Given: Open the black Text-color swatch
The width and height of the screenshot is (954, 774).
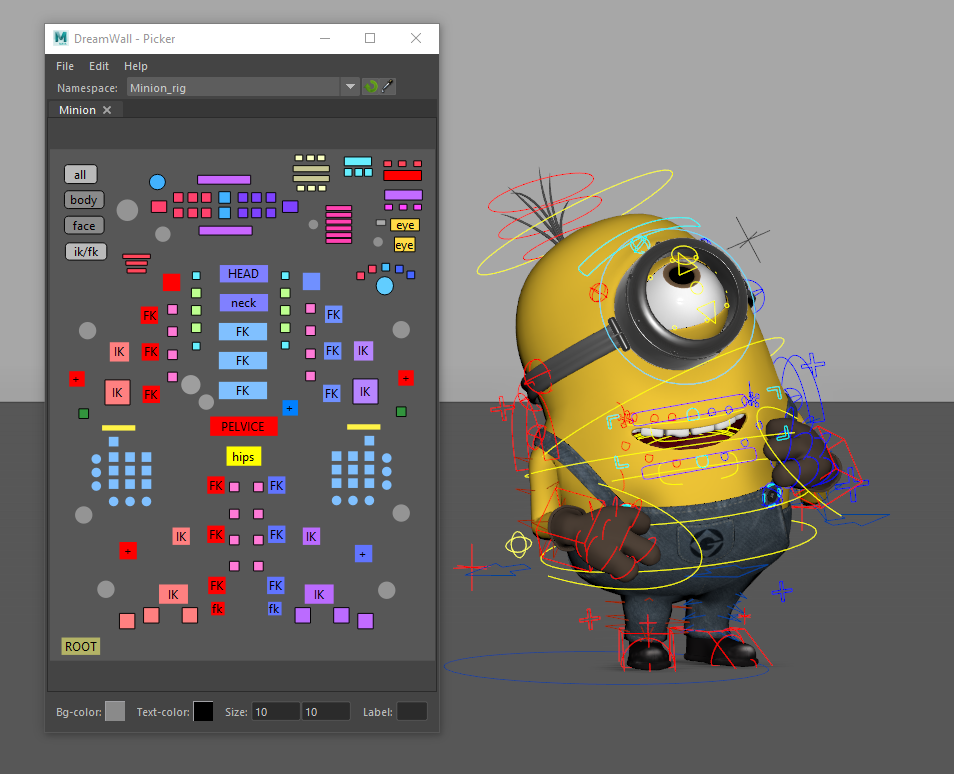Looking at the screenshot, I should coord(203,711).
